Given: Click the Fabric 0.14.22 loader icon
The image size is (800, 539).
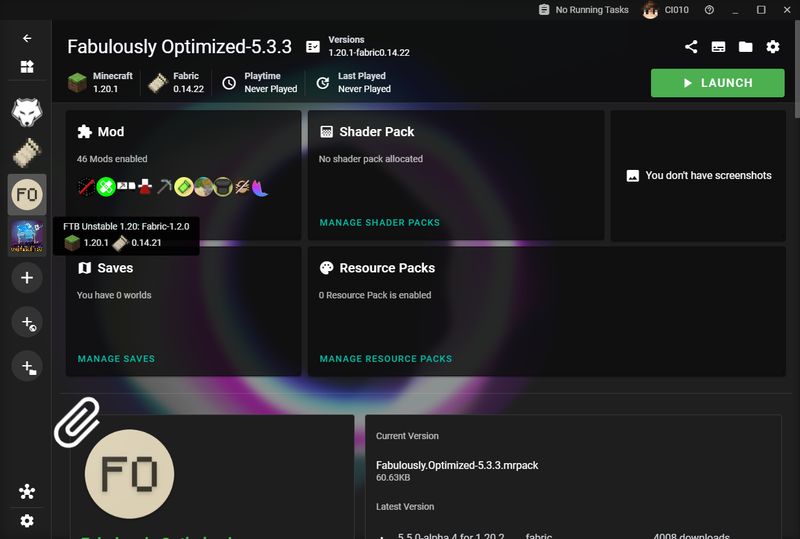Looking at the screenshot, I should [158, 83].
